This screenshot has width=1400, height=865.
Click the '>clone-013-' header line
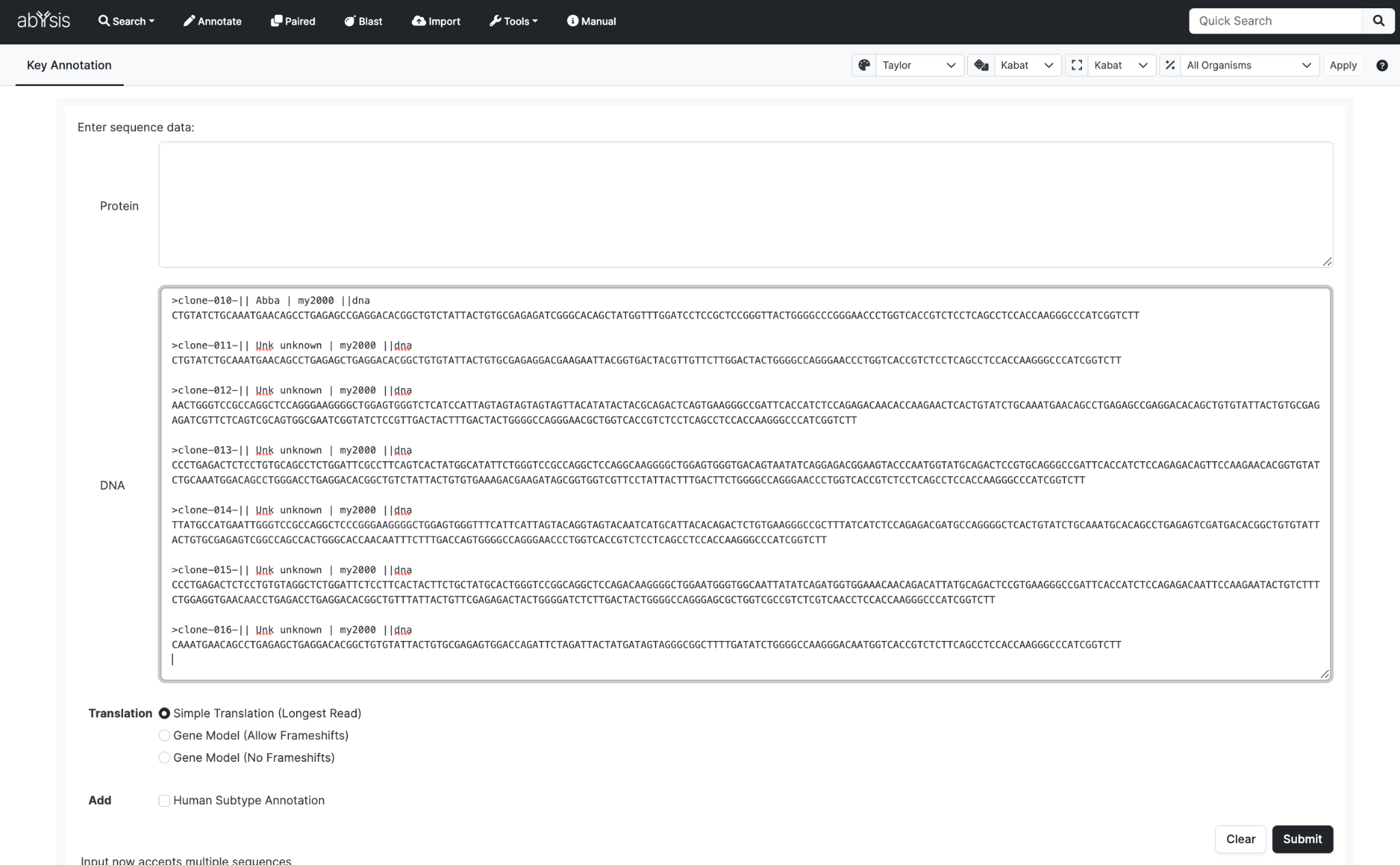click(x=292, y=450)
